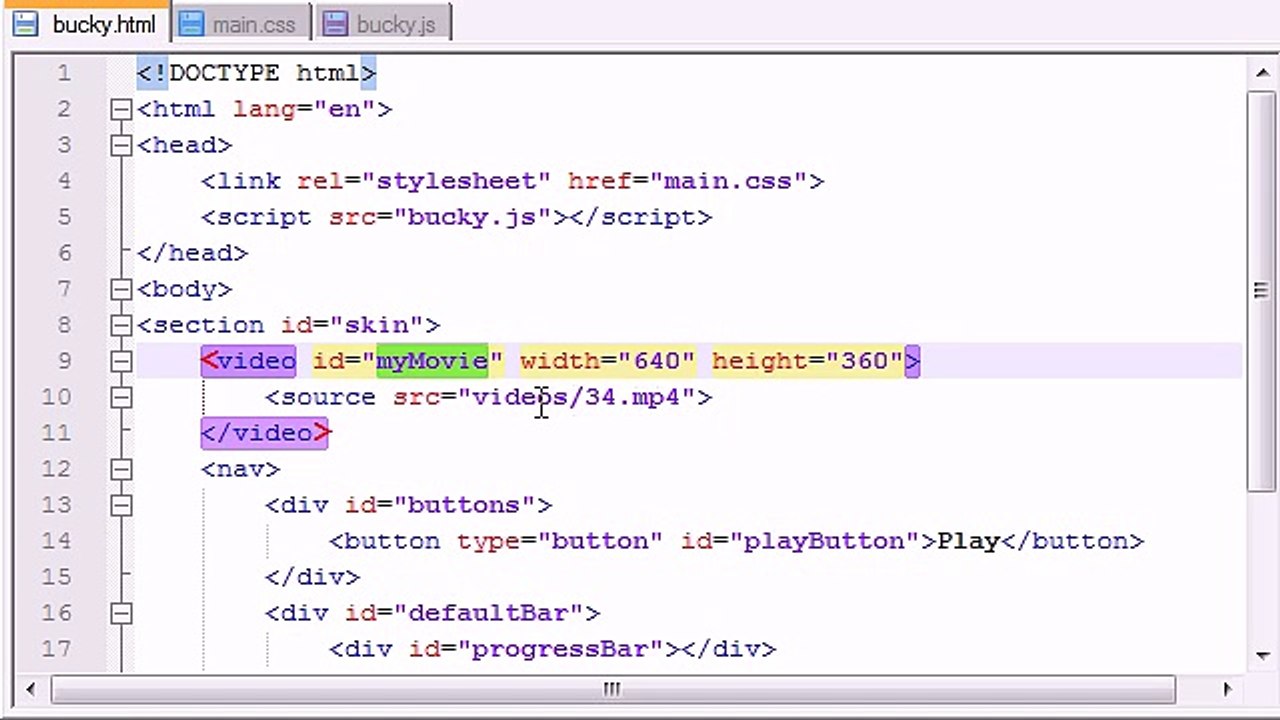
Task: Click the closing </head> tag
Action: [192, 253]
